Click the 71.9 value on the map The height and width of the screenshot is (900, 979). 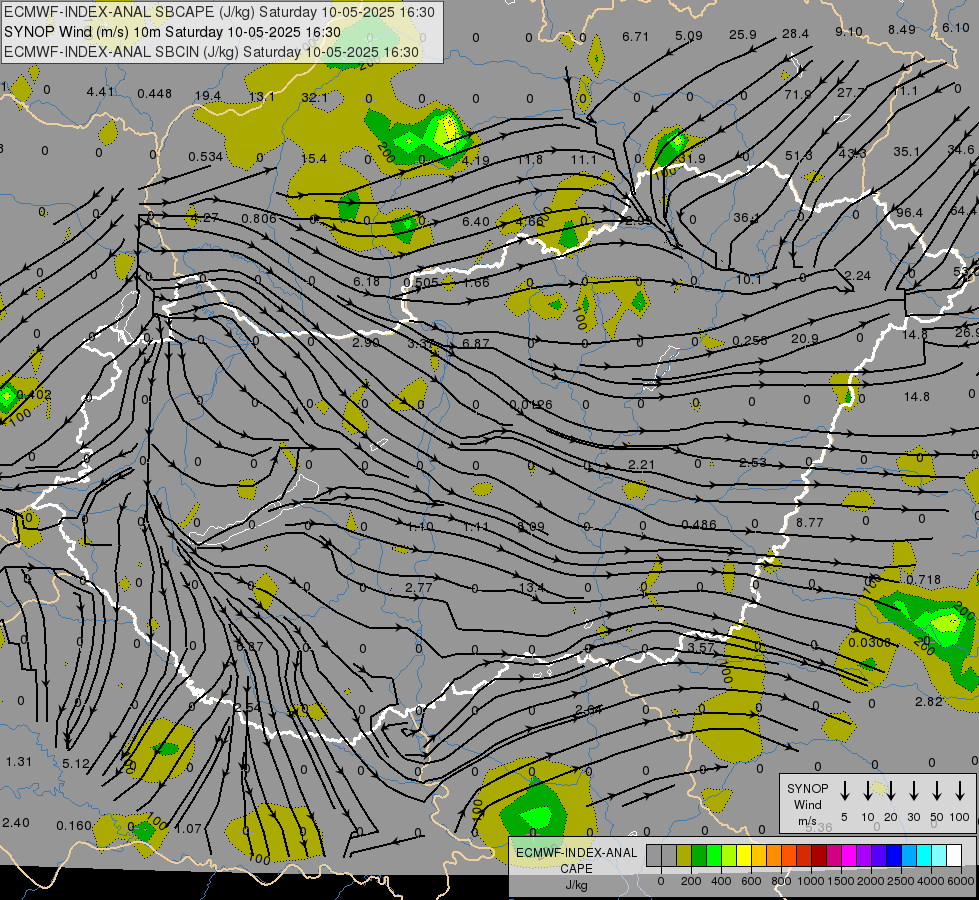(x=797, y=94)
